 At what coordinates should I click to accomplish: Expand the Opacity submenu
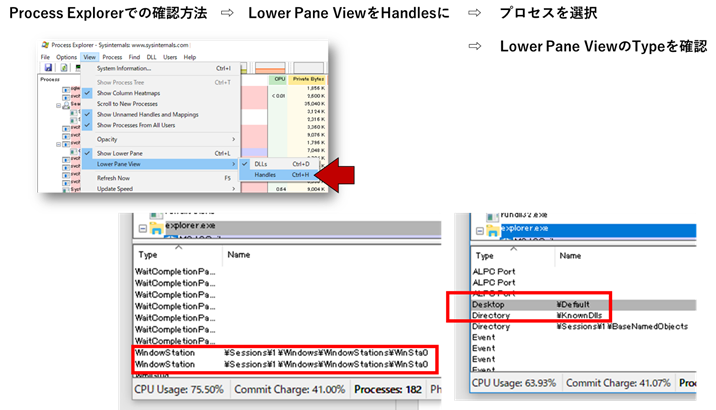[x=160, y=139]
